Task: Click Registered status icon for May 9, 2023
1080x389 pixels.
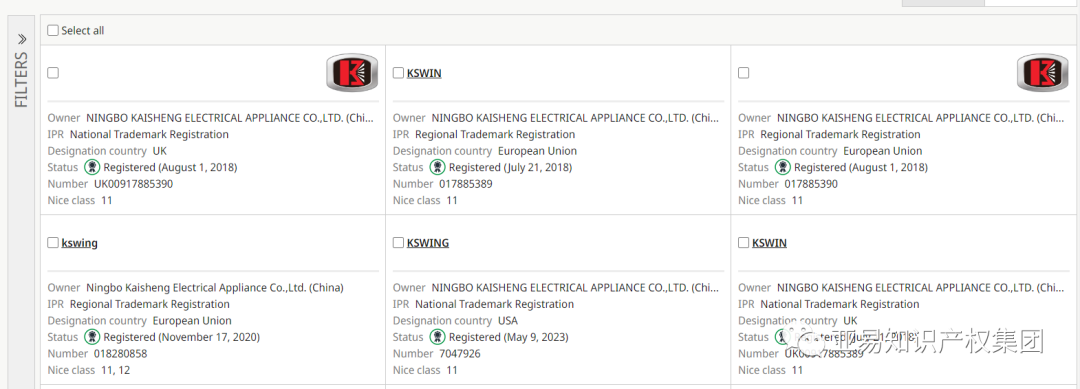Action: coord(437,337)
